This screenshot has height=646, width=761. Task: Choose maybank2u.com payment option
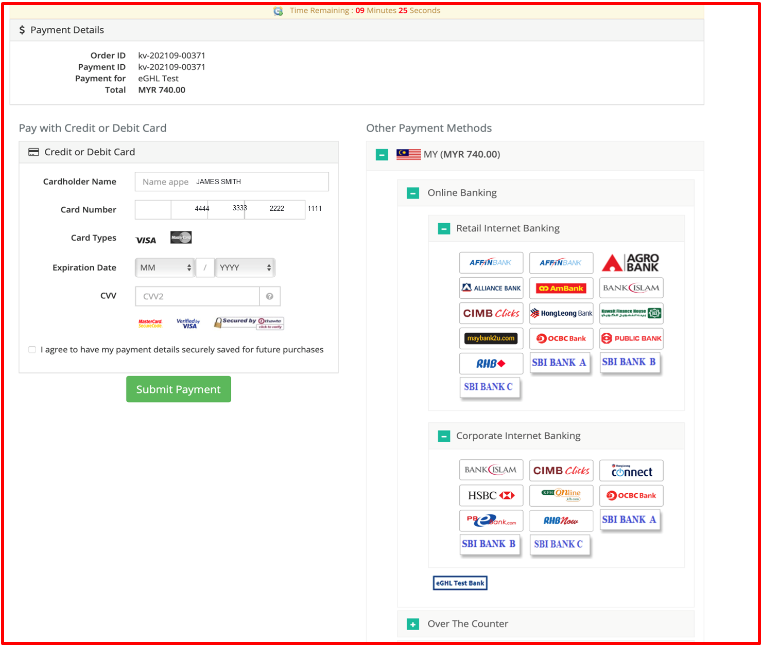491,338
